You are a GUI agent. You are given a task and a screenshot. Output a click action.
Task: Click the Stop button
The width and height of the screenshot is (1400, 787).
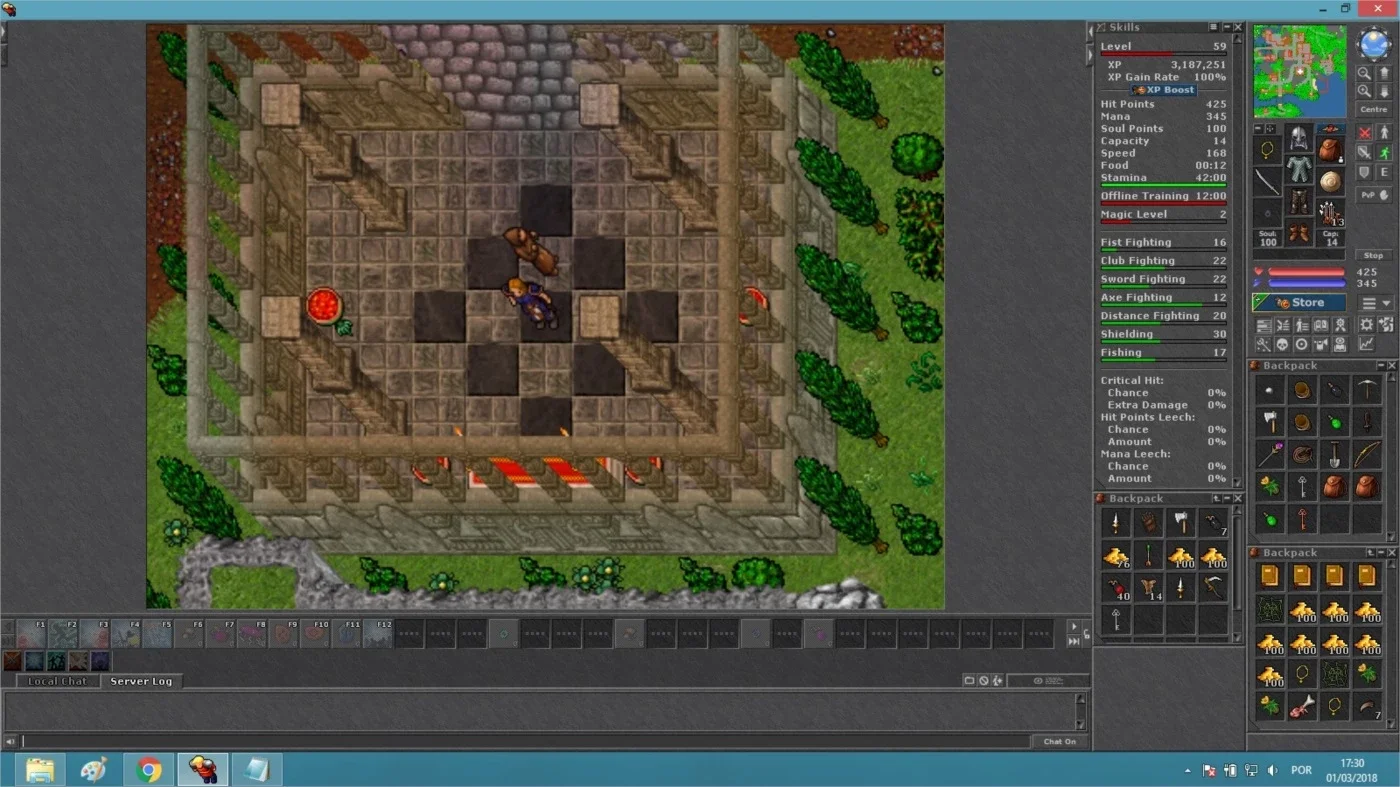click(1374, 256)
